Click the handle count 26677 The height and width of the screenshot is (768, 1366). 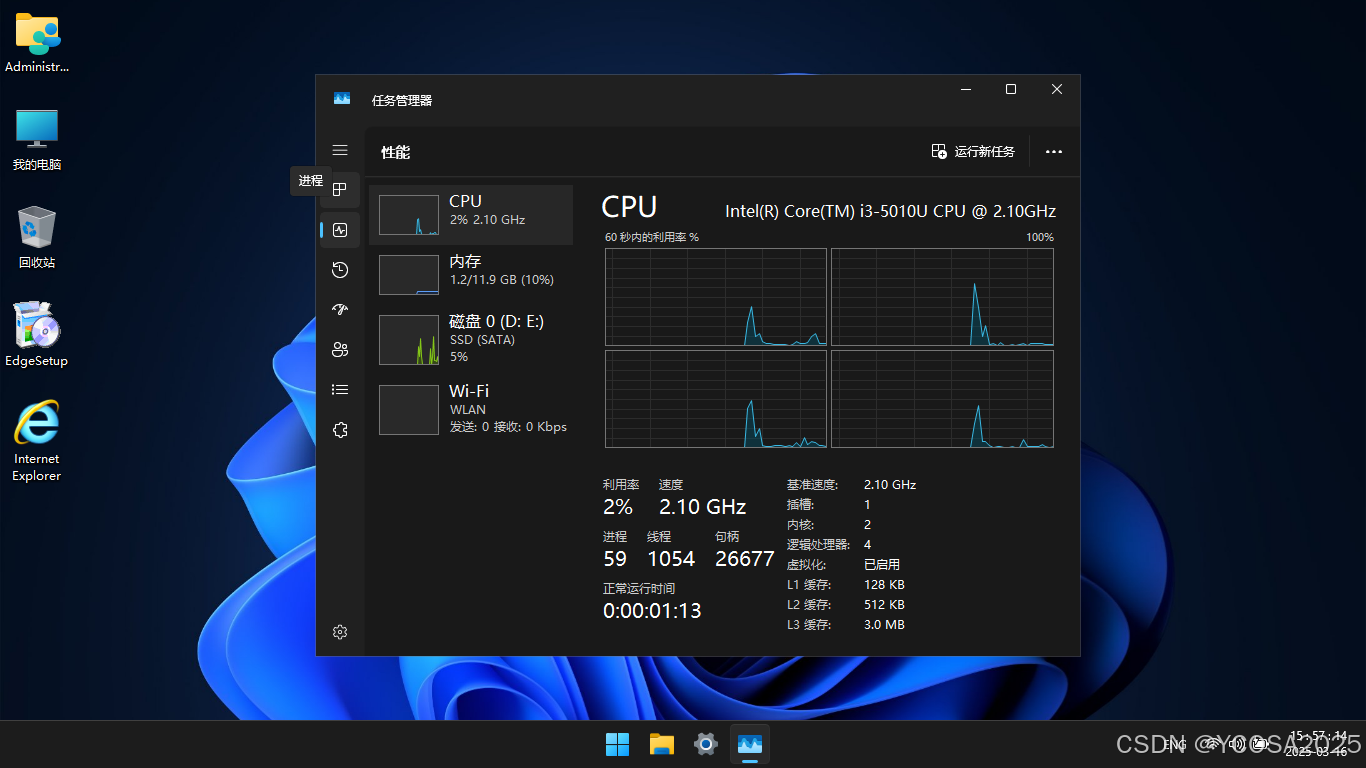[x=745, y=559]
